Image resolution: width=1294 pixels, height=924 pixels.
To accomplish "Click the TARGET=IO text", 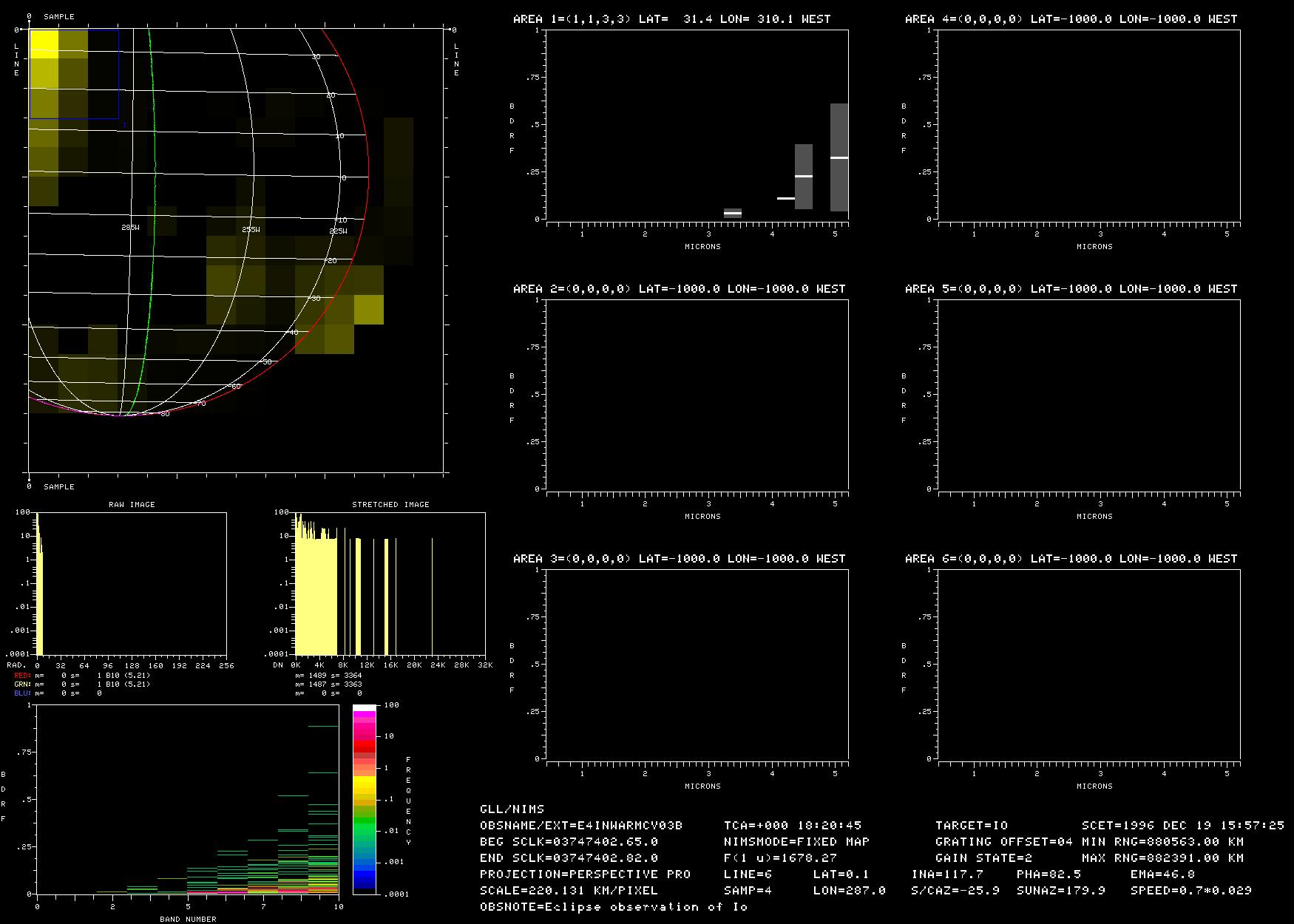I will (972, 826).
